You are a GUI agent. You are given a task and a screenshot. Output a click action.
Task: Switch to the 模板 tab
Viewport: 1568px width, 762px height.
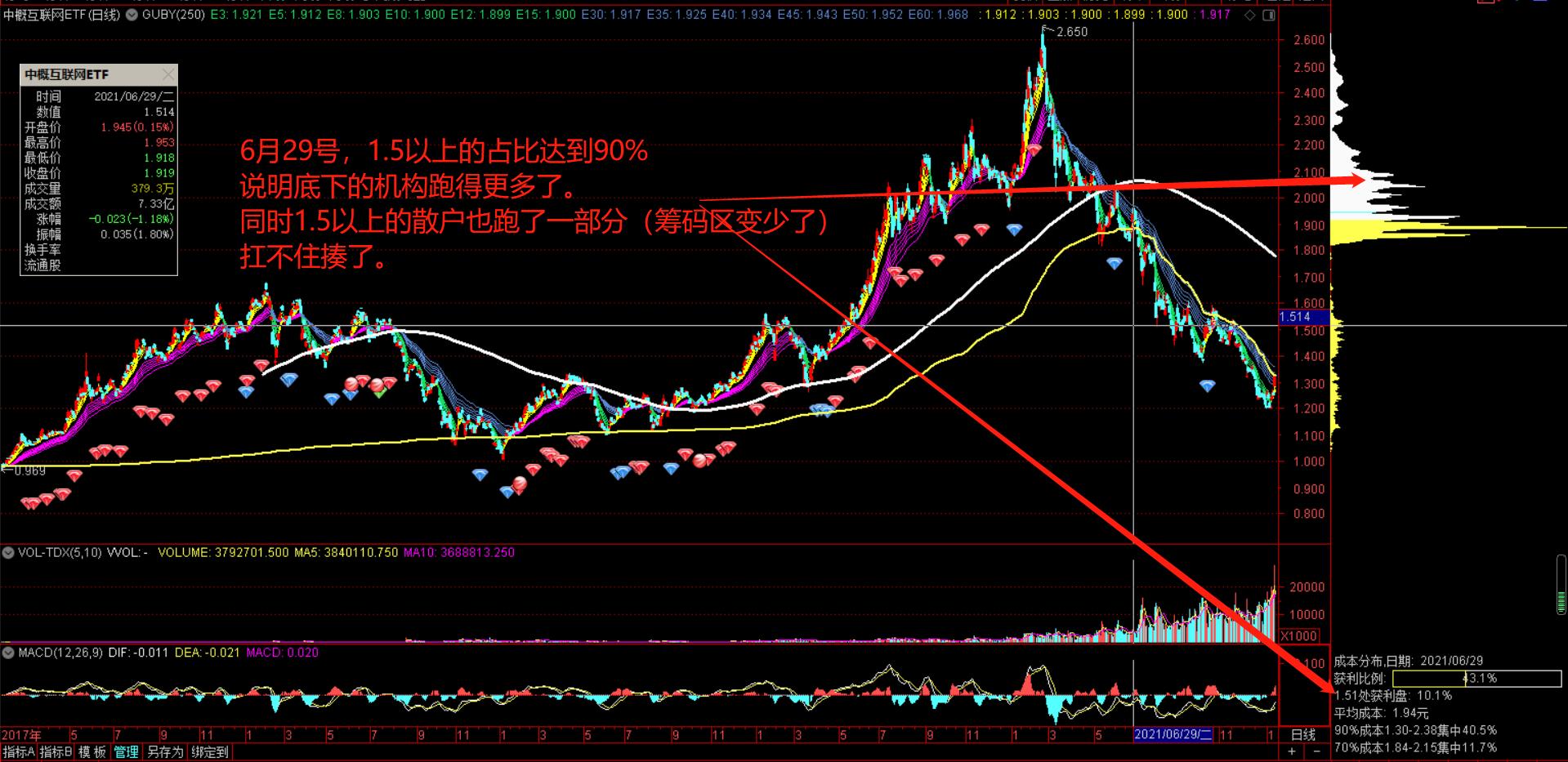[x=92, y=752]
